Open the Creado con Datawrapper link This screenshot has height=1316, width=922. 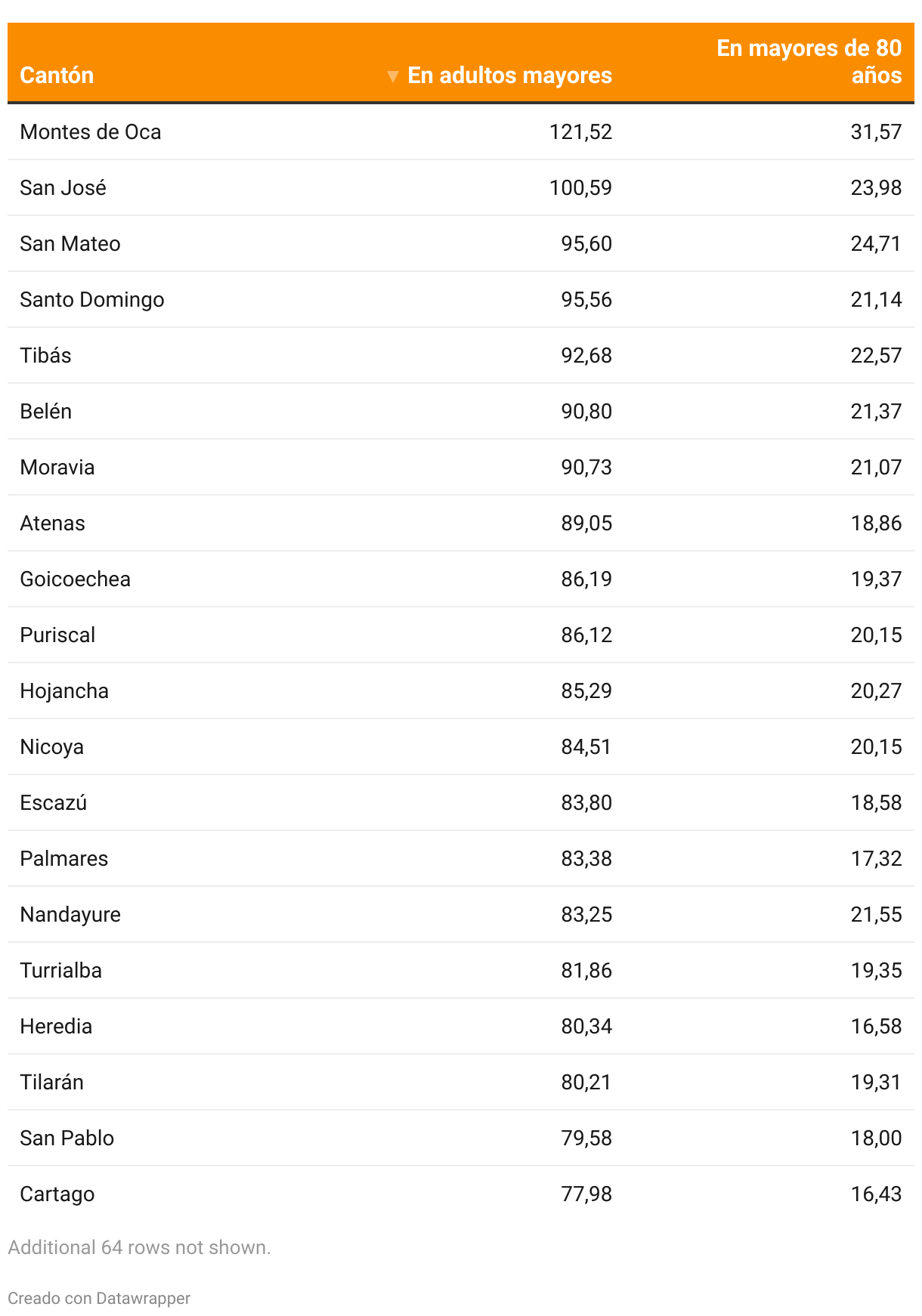pyautogui.click(x=99, y=1298)
